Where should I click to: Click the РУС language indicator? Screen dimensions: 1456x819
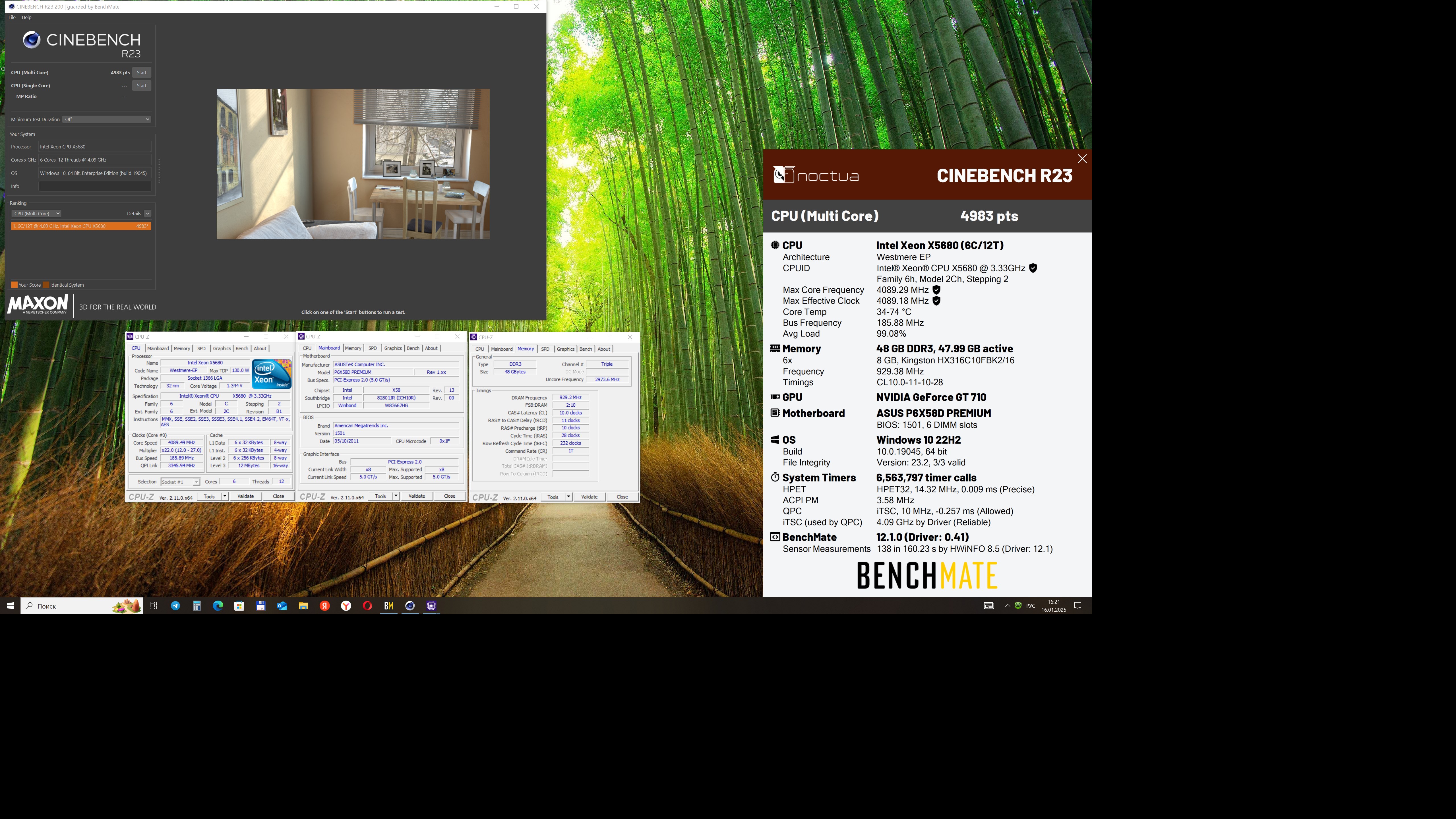1031,606
